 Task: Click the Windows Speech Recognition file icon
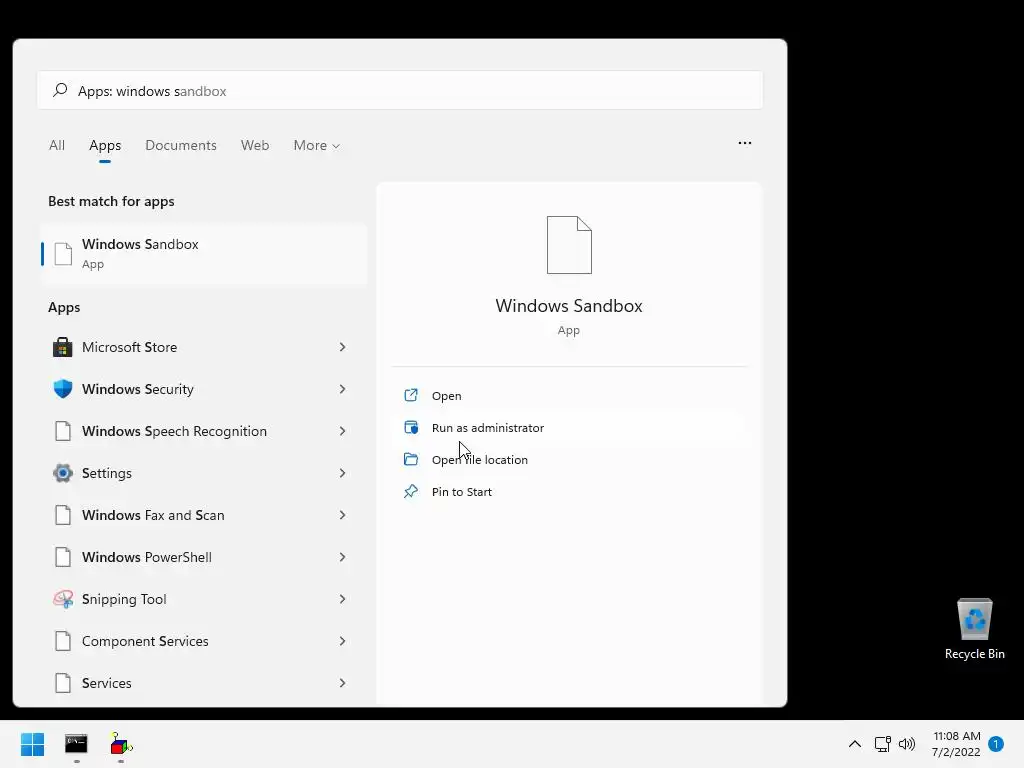tap(63, 431)
